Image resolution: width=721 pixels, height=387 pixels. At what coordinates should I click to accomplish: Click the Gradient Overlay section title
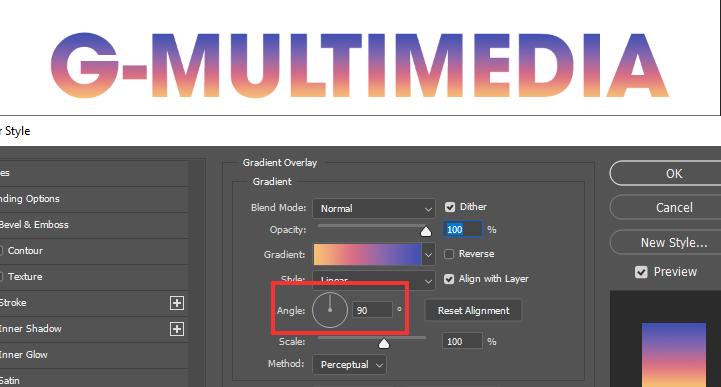click(280, 163)
